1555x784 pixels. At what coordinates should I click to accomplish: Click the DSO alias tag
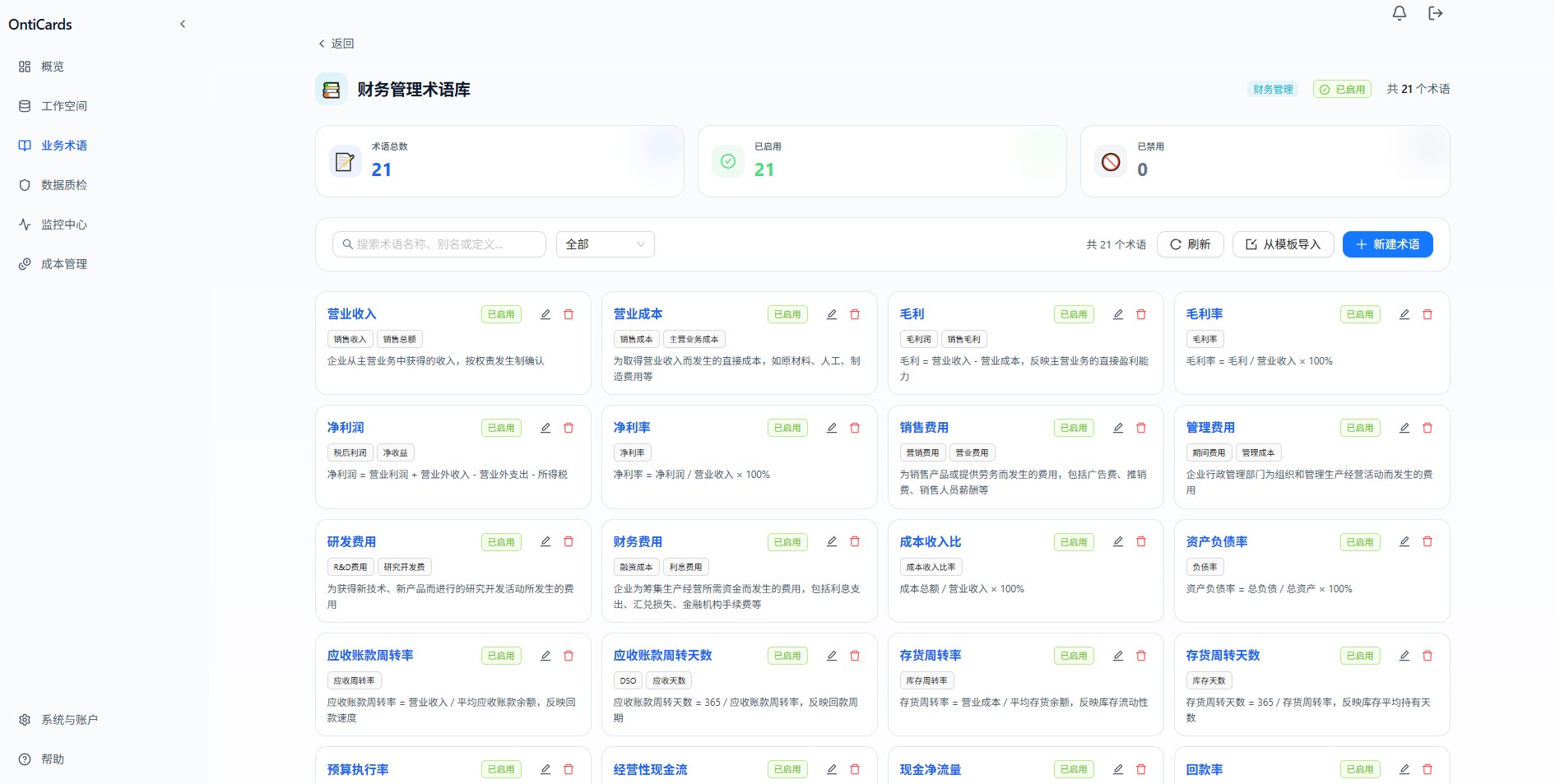click(628, 680)
